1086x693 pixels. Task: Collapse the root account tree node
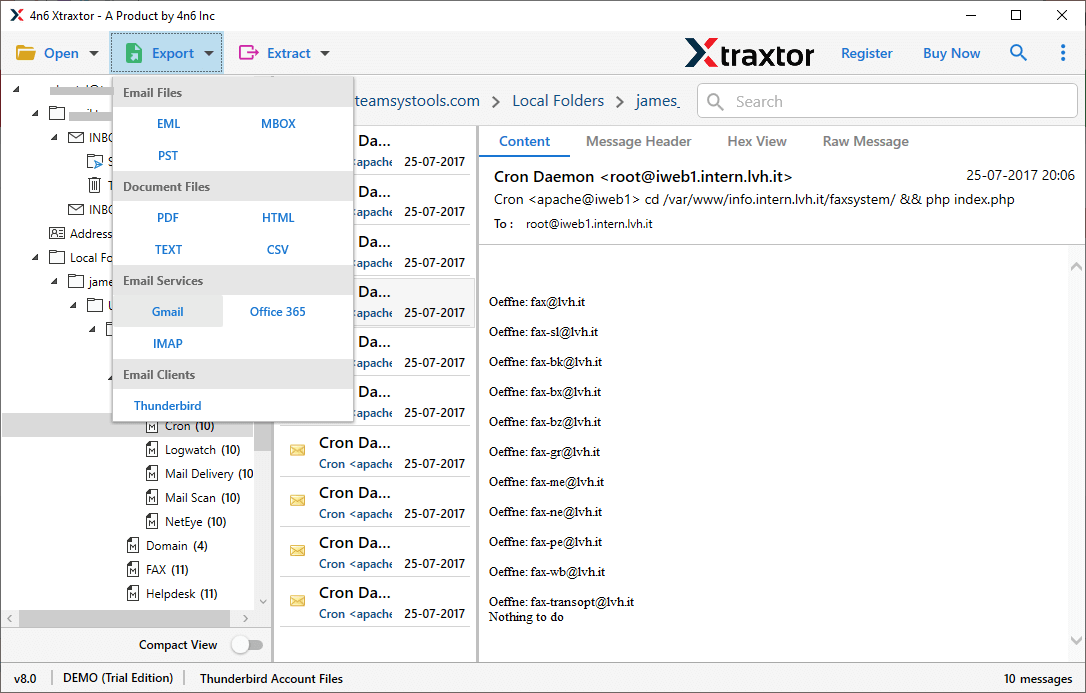tap(17, 89)
